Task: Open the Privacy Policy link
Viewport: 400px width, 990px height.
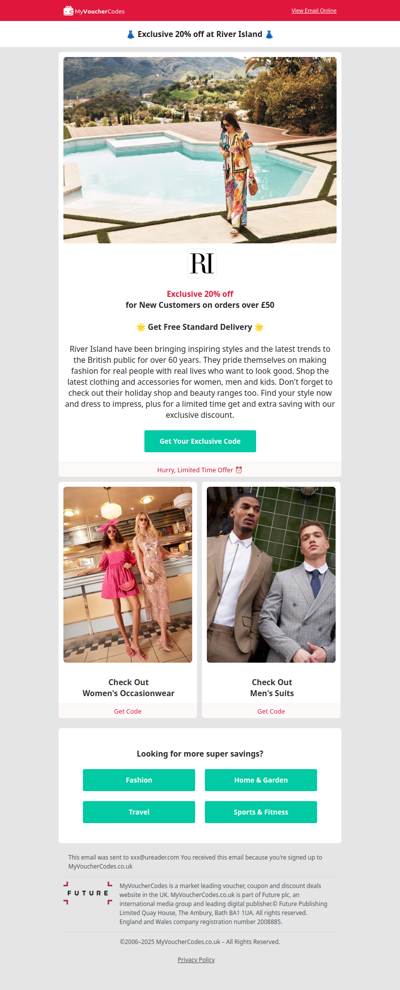Action: [x=196, y=960]
